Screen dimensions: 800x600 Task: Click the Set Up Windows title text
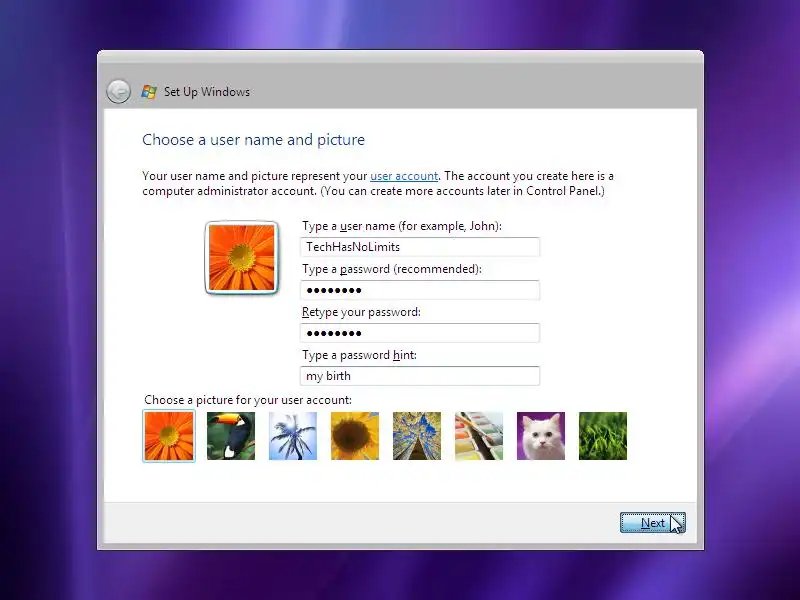207,92
